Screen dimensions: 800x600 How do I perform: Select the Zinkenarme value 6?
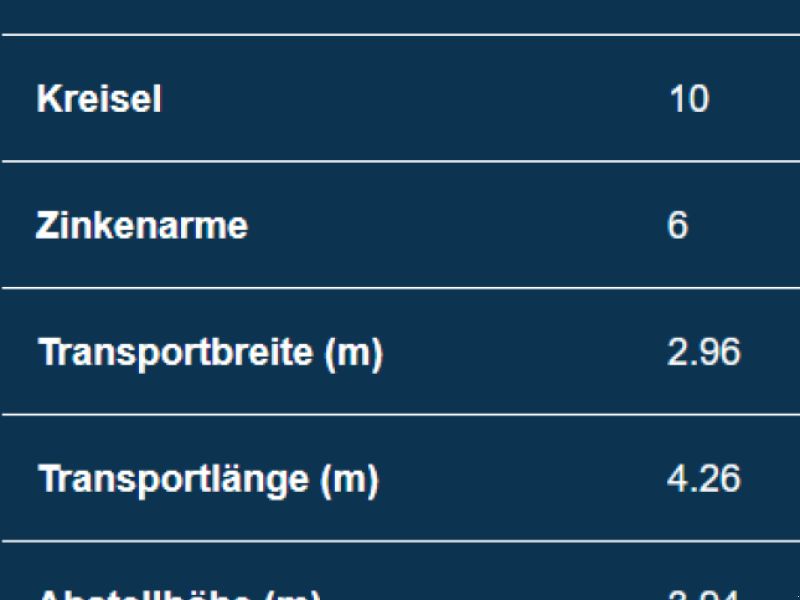tap(678, 225)
